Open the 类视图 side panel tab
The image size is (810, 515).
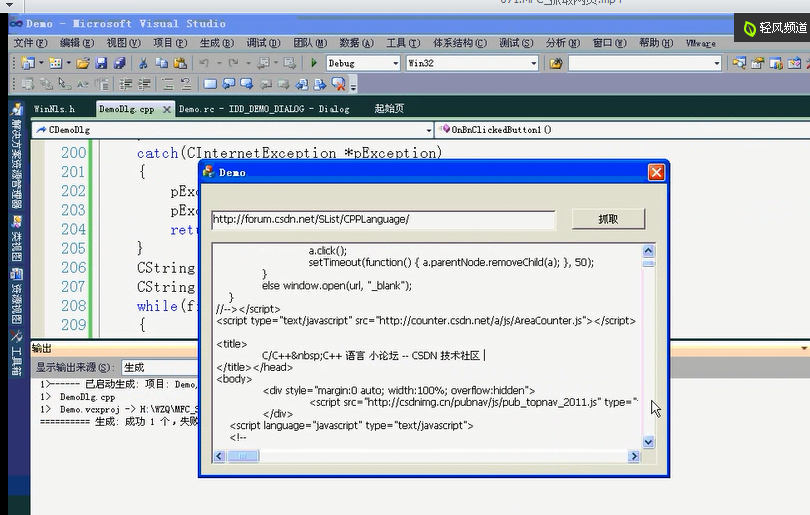click(x=17, y=239)
